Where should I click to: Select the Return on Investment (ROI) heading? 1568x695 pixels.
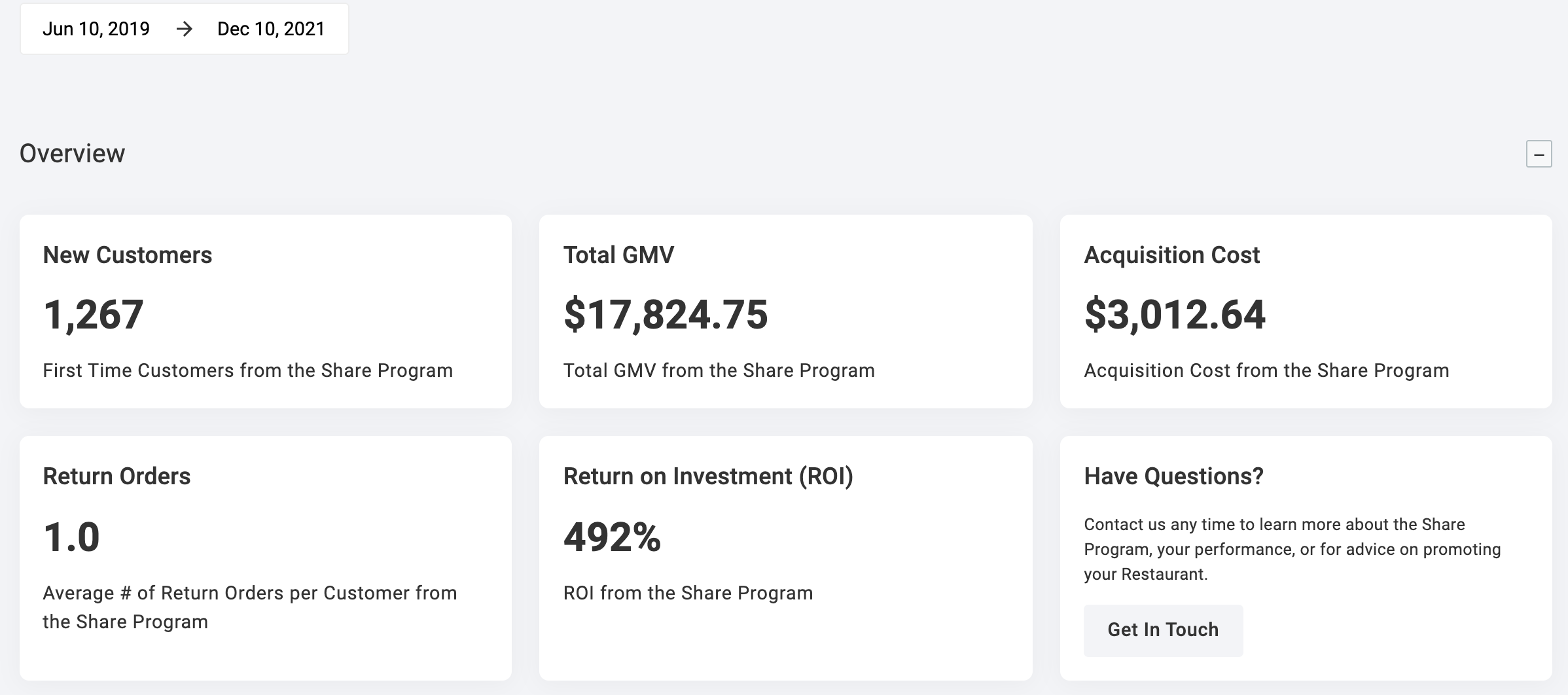point(708,476)
